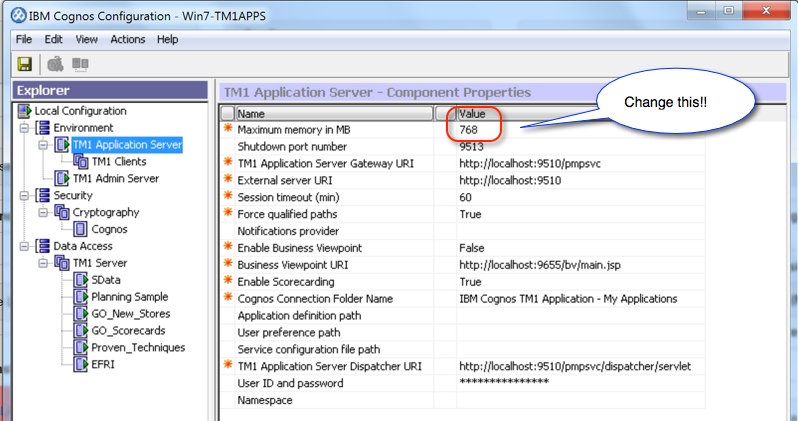
Task: Click the third toolbar icon with two panels
Action: pos(80,64)
